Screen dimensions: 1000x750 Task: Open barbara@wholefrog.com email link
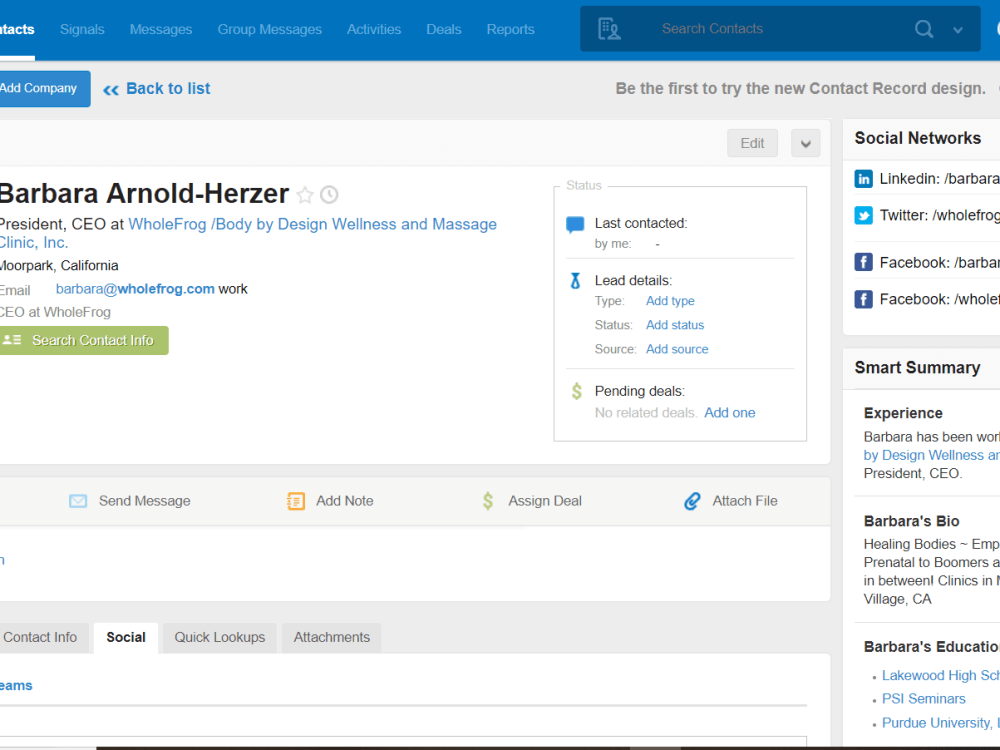pyautogui.click(x=135, y=289)
